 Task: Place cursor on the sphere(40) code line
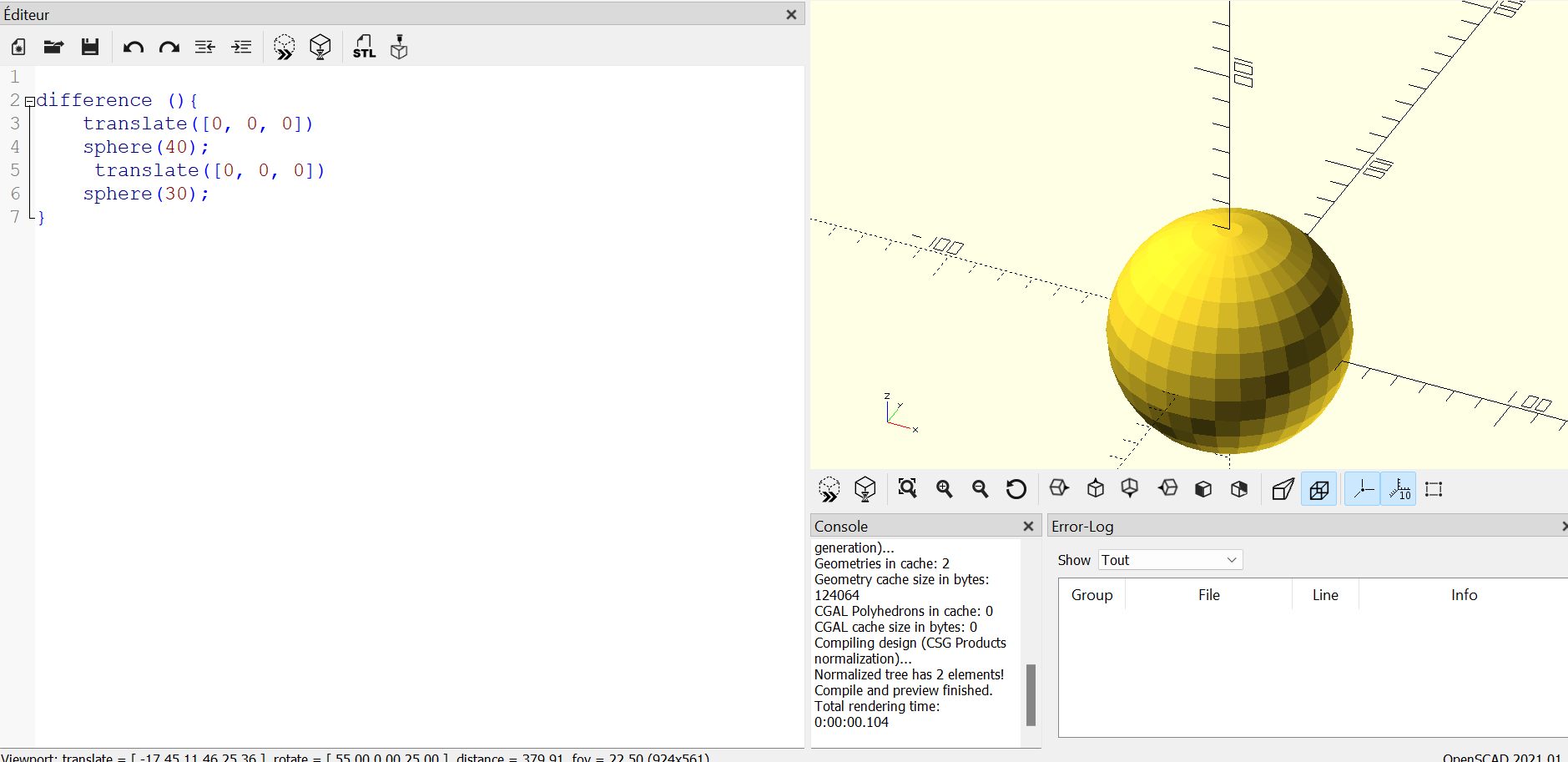click(x=146, y=147)
